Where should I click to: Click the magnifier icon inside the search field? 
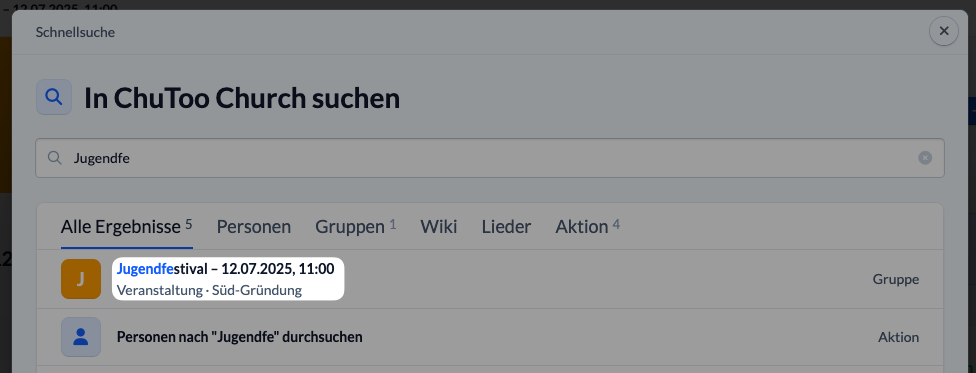(55, 158)
